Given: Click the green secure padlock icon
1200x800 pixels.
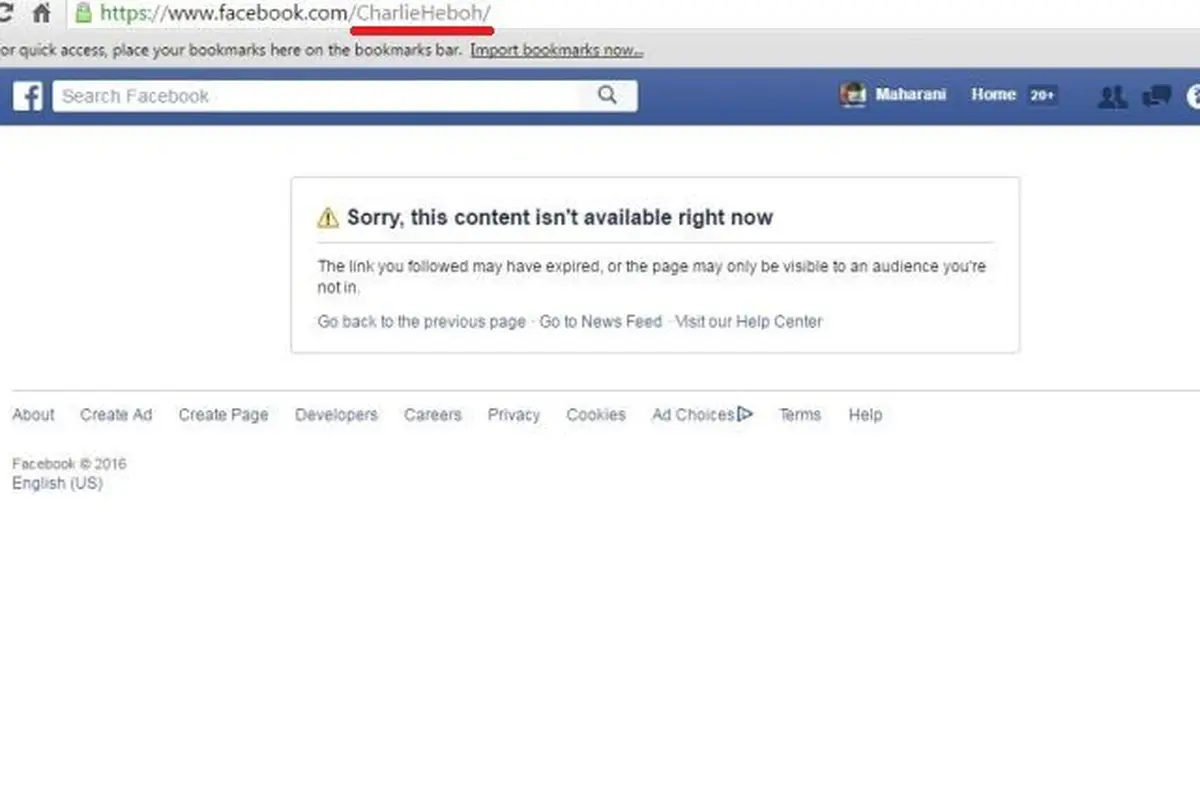Looking at the screenshot, I should (84, 14).
